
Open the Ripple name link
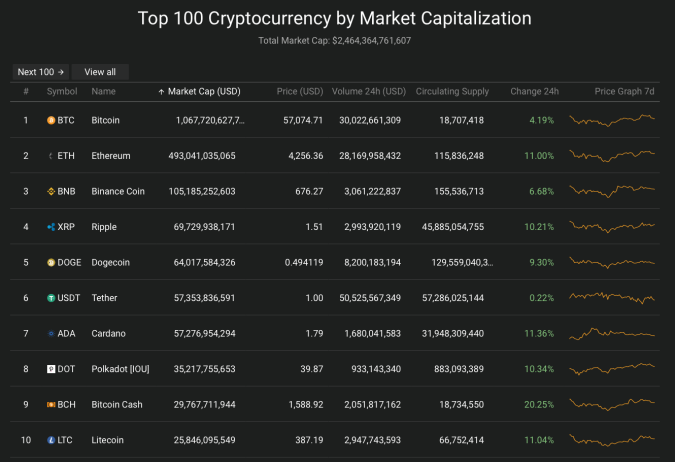tap(104, 227)
